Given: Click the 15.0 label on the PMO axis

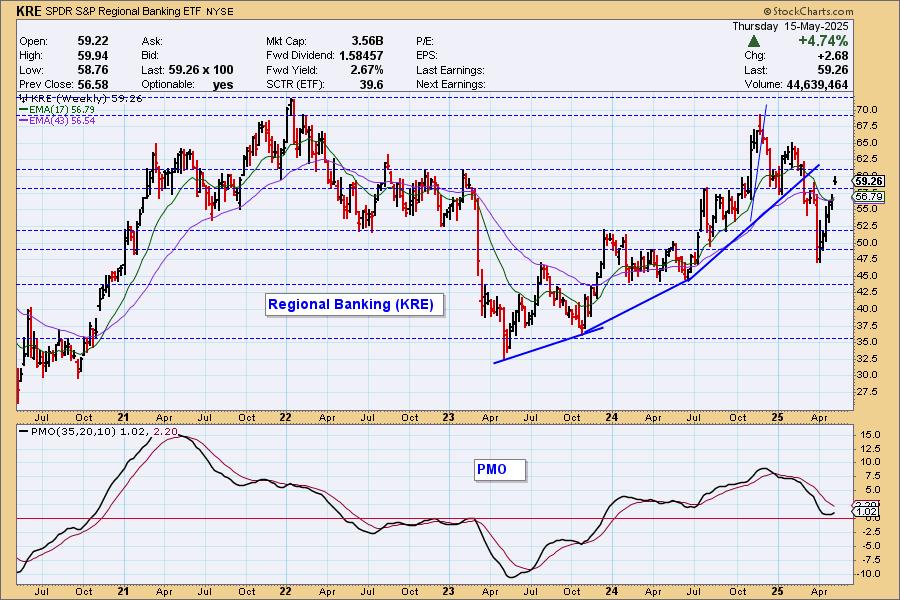Looking at the screenshot, I should [x=870, y=435].
